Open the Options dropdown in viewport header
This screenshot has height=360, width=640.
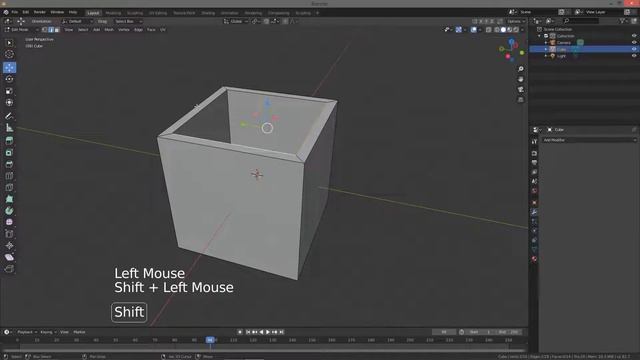(x=516, y=21)
